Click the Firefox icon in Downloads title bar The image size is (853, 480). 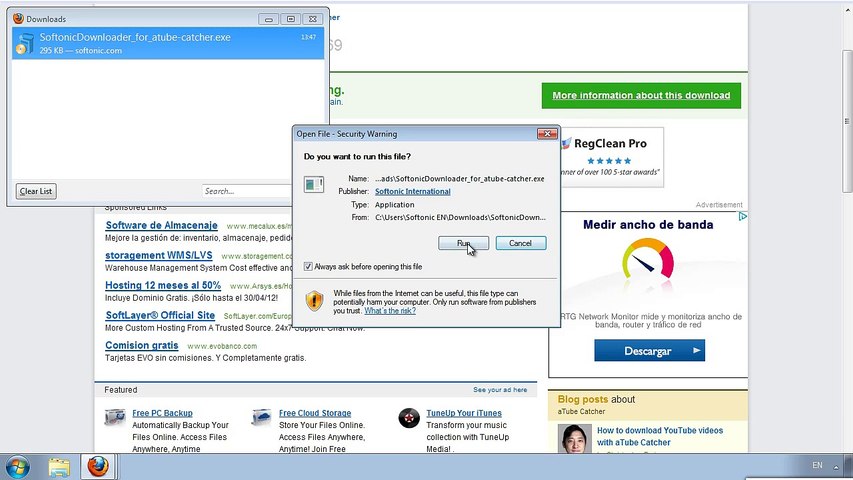(18, 19)
